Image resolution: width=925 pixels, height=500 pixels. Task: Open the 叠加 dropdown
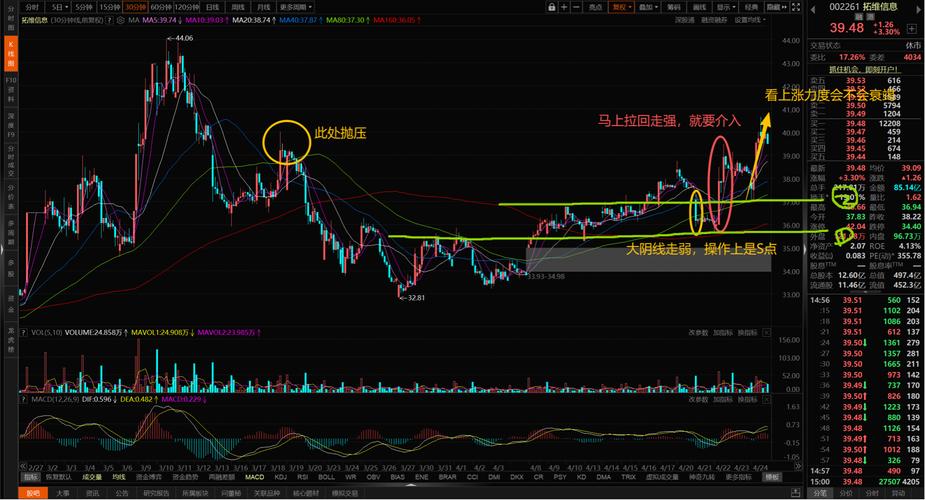click(x=648, y=7)
